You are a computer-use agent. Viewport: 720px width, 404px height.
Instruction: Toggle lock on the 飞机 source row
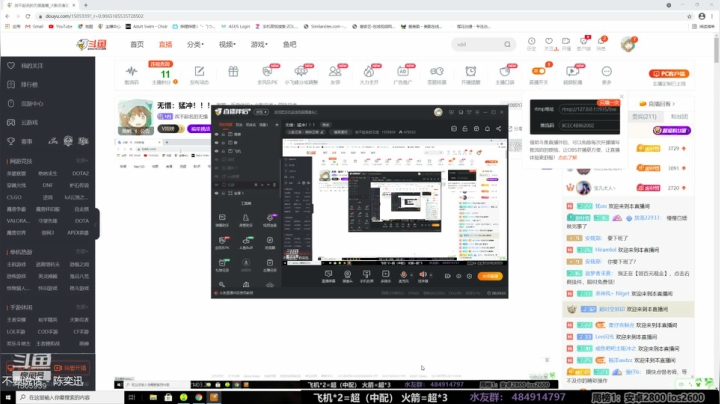tap(224, 151)
